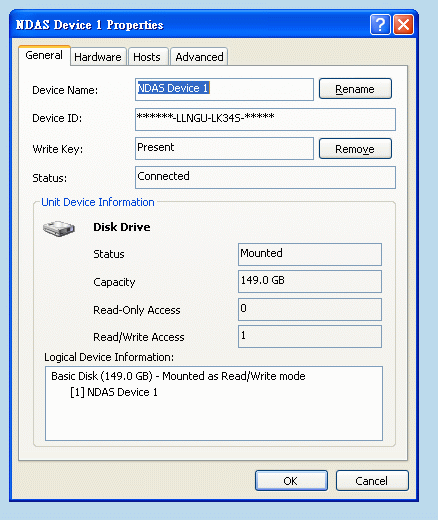The height and width of the screenshot is (520, 438).
Task: Open the Hosts tab
Action: 147,57
